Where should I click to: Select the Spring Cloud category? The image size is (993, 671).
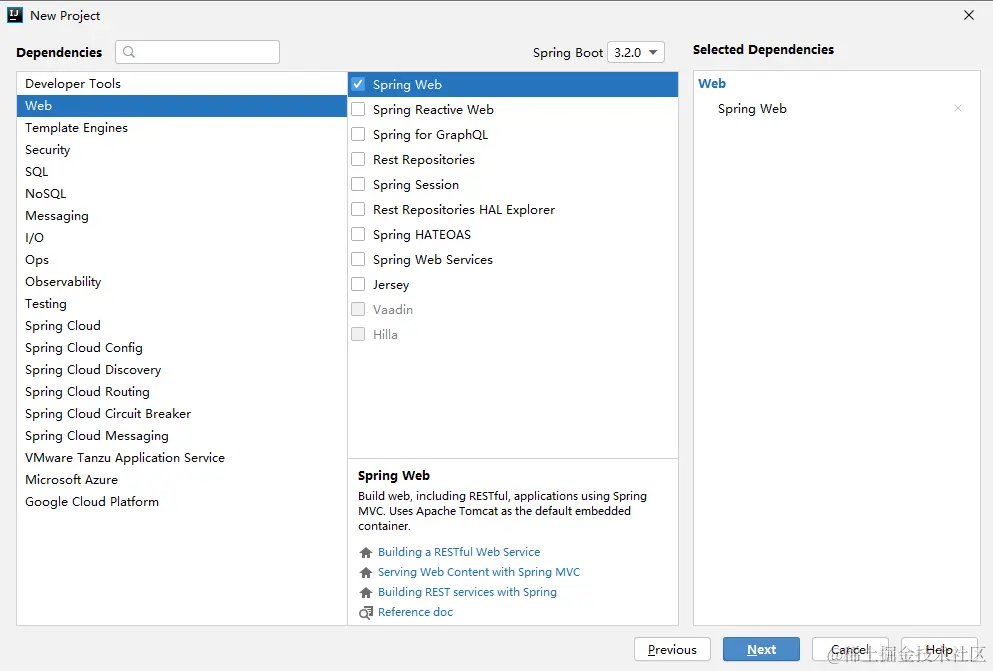pos(182,325)
